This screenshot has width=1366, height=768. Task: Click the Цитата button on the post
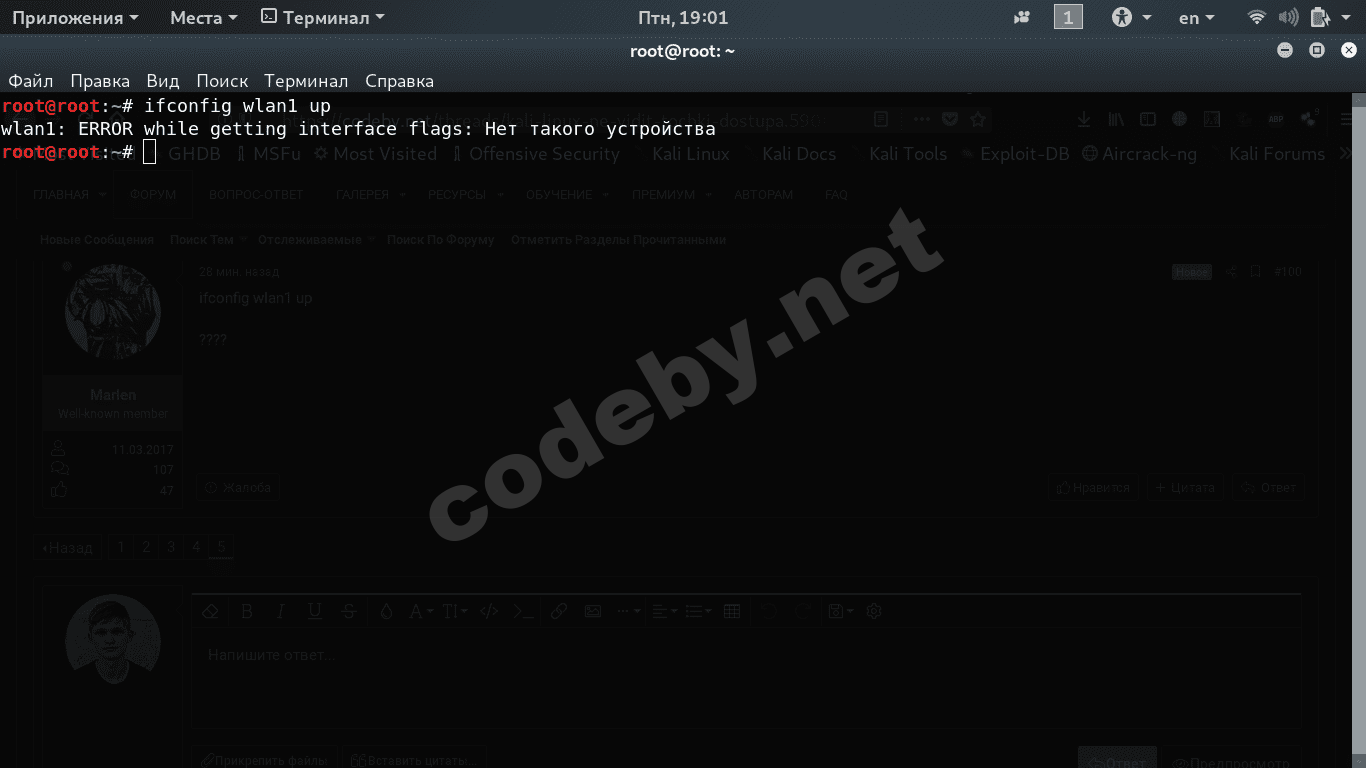click(x=1185, y=488)
